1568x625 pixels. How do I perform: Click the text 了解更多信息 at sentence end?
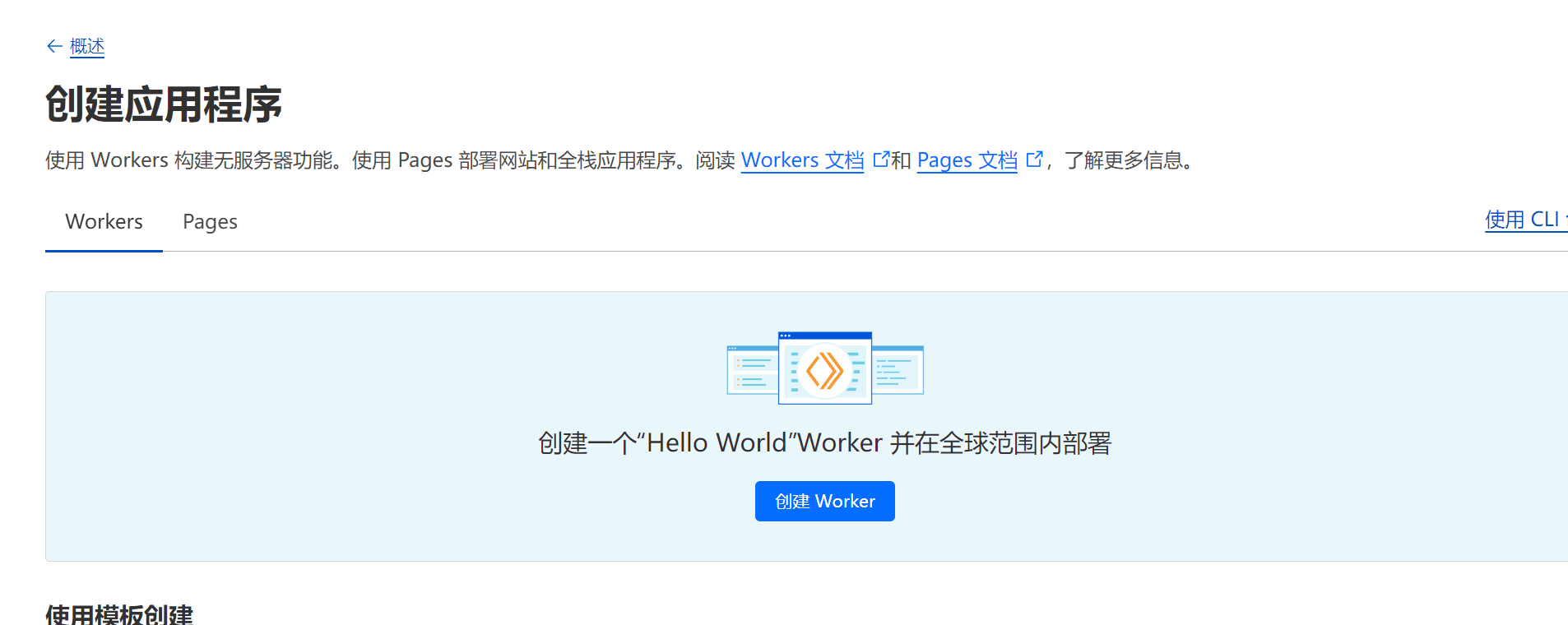click(1124, 160)
